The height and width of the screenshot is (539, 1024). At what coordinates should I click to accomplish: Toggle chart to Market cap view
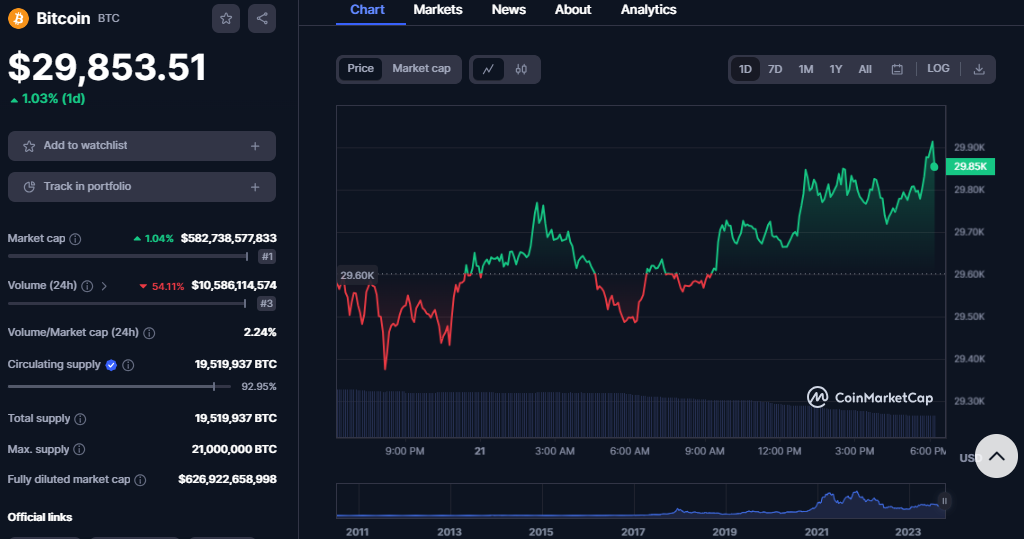(421, 69)
